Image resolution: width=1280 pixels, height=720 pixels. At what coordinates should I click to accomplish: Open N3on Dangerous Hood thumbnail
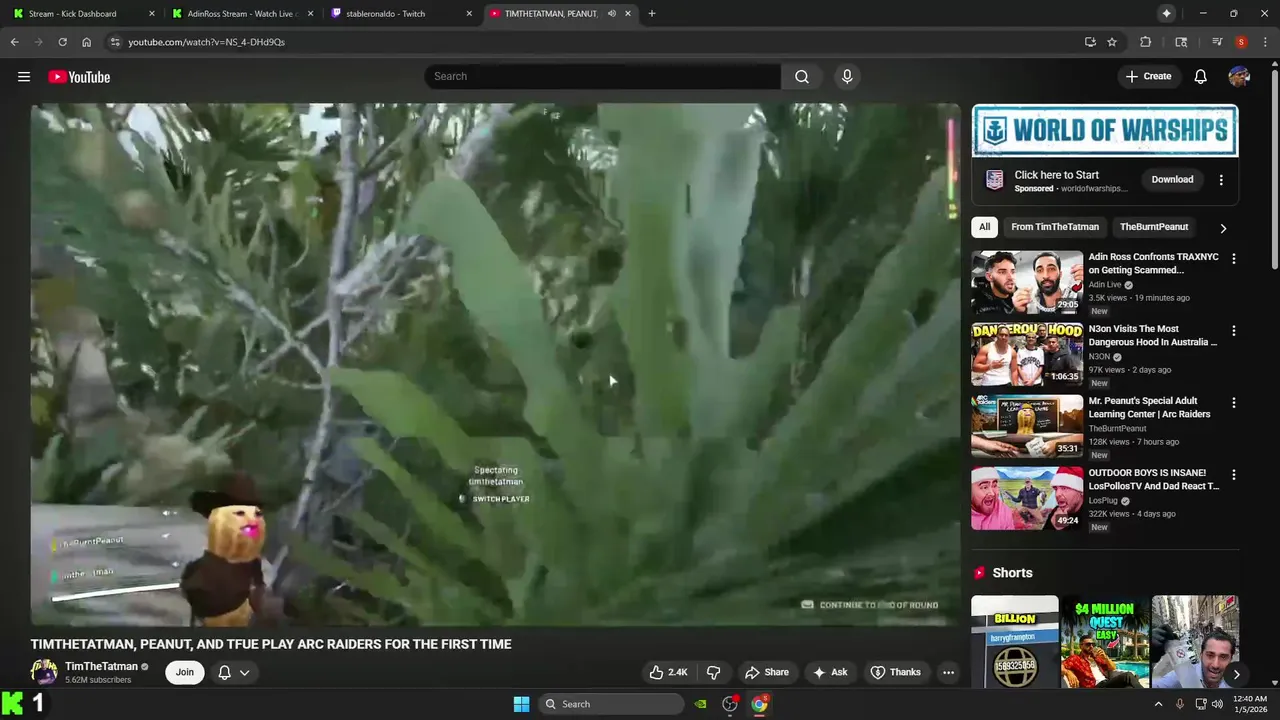pos(1027,354)
